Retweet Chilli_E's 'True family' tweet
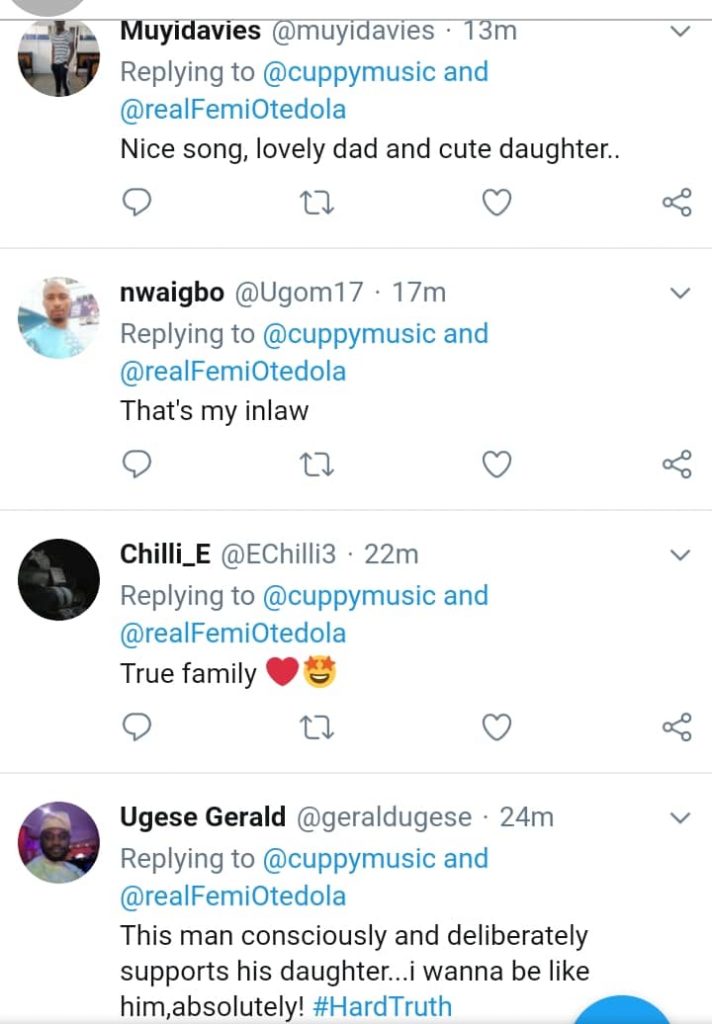 (317, 728)
